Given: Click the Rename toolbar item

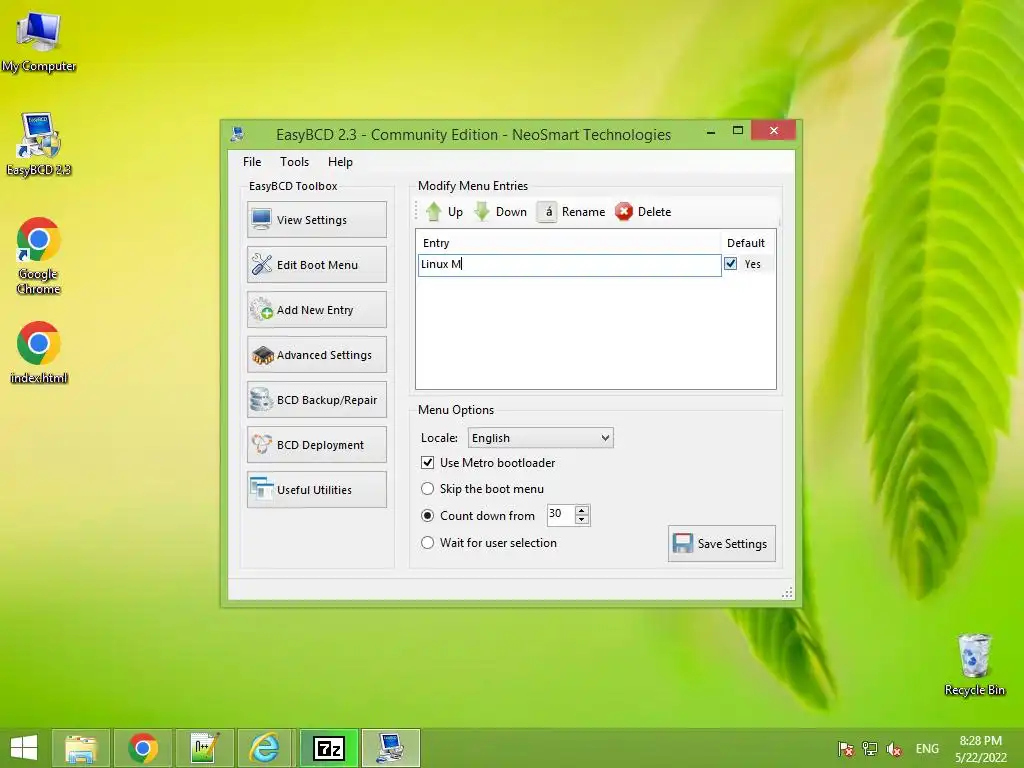Looking at the screenshot, I should [571, 212].
